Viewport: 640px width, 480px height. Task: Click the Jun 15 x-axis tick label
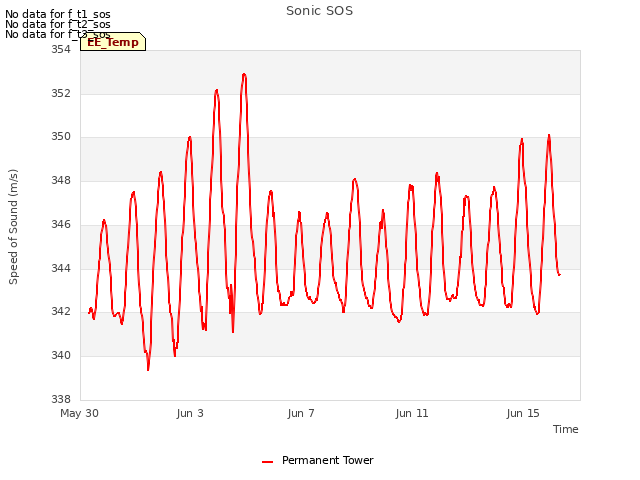click(x=523, y=413)
